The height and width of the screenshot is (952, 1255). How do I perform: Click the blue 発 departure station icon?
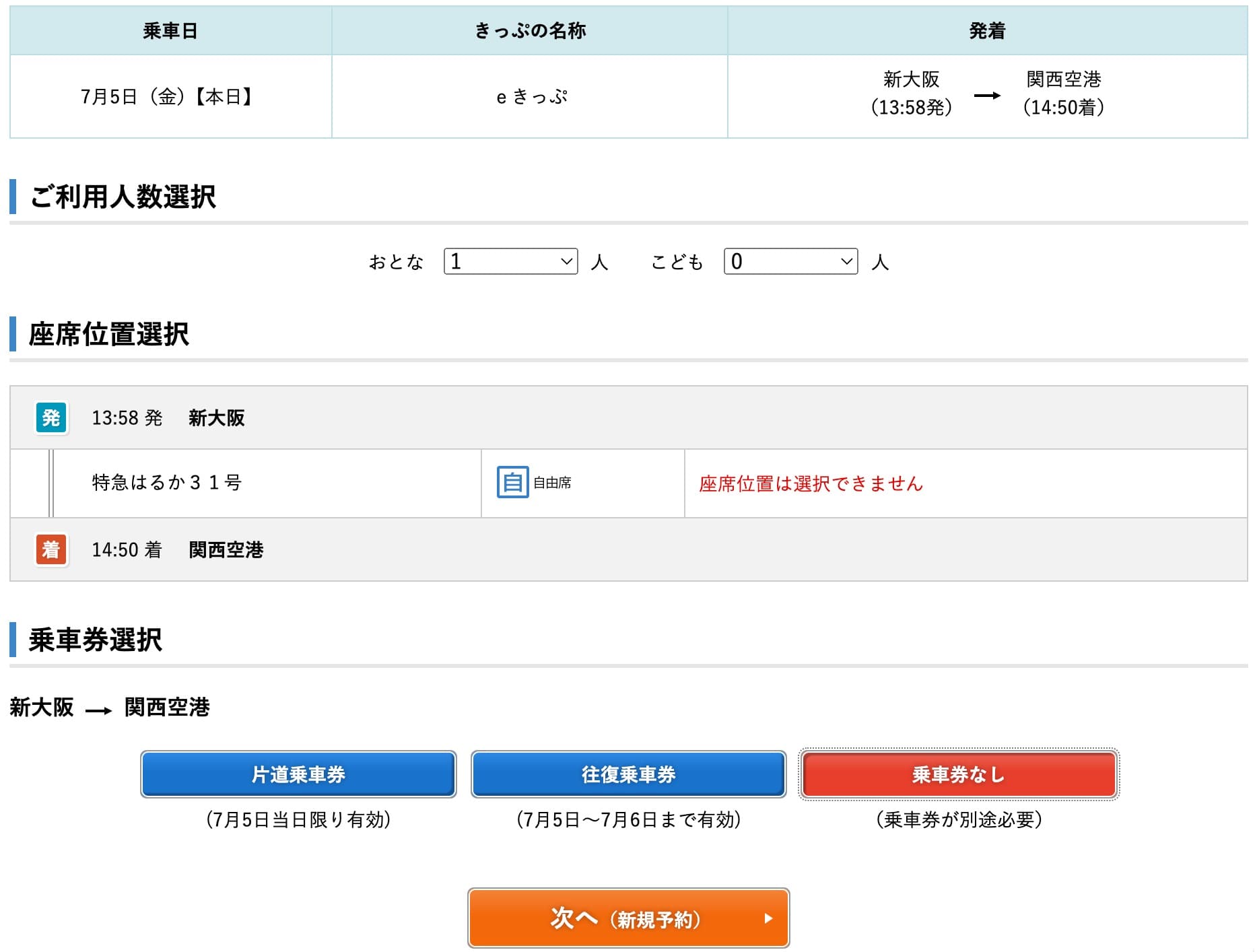(51, 417)
